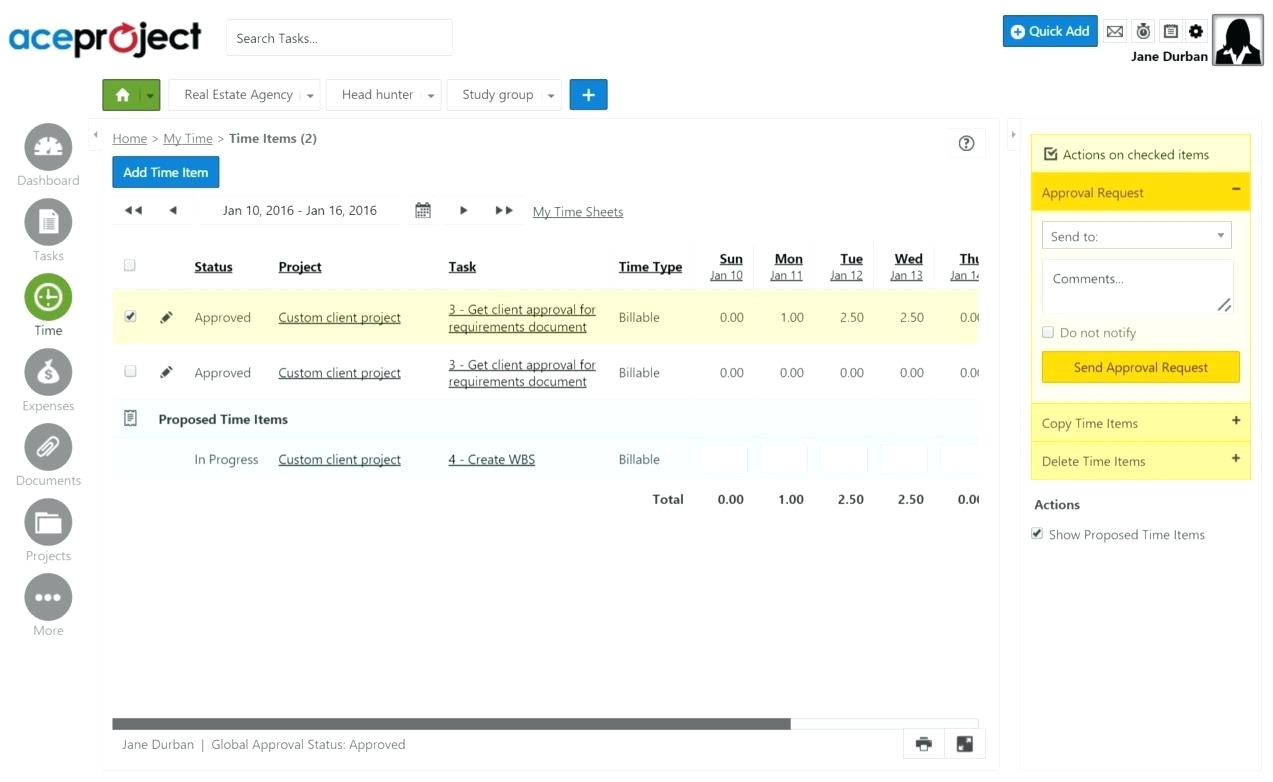
Task: Uncheck the first time item checkbox
Action: [130, 316]
